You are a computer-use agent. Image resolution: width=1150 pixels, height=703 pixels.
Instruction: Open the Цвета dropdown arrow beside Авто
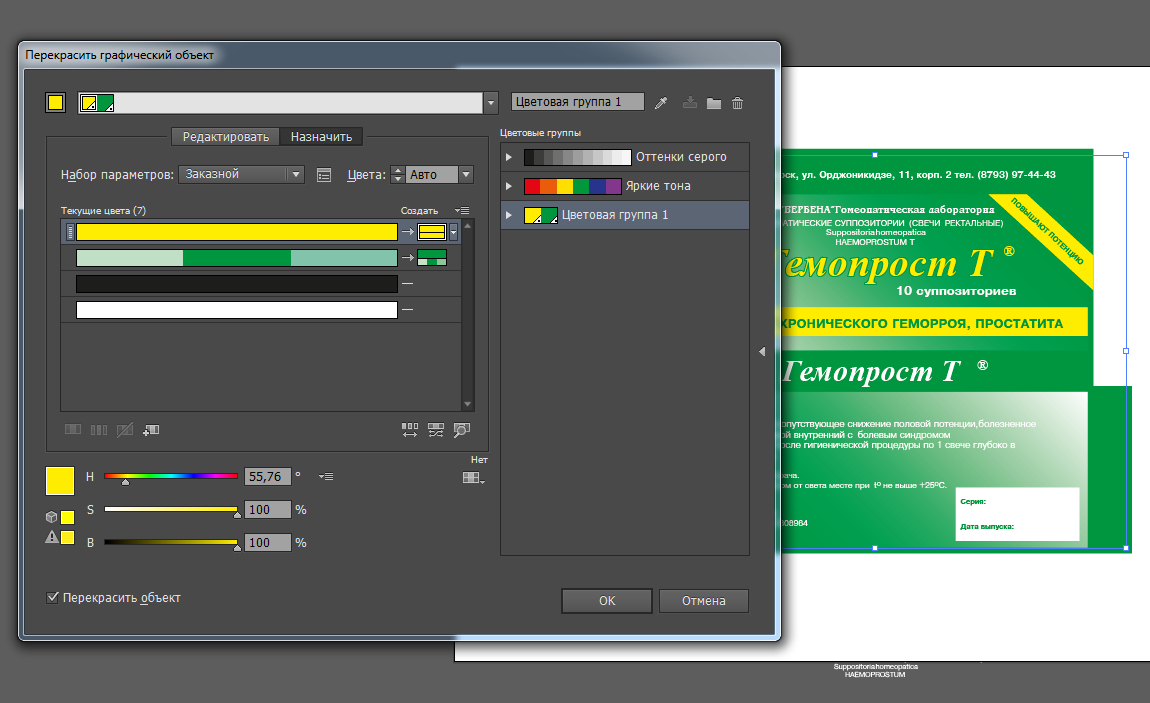466,174
